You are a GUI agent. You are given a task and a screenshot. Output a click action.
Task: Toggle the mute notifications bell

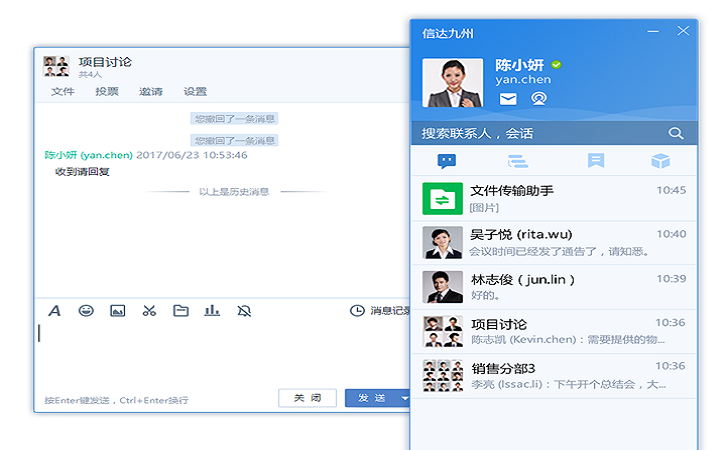pyautogui.click(x=244, y=311)
